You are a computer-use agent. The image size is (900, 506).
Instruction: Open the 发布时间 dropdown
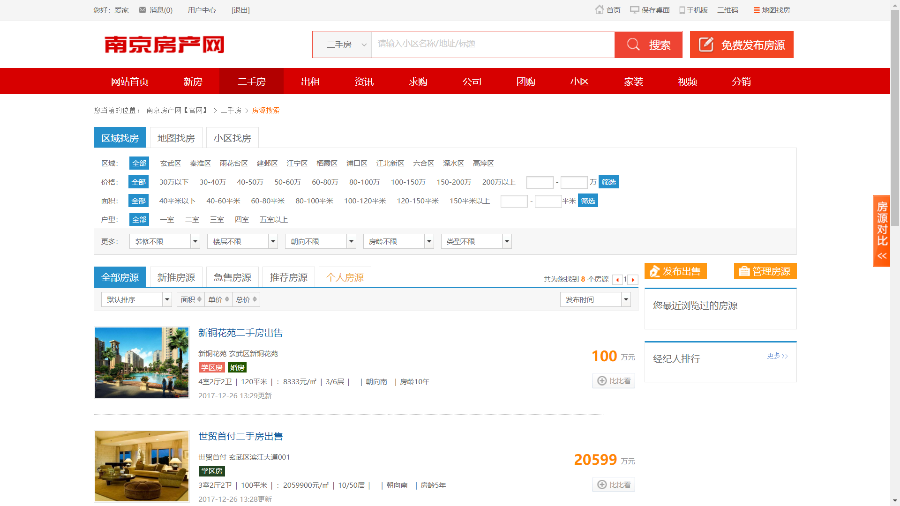(596, 299)
